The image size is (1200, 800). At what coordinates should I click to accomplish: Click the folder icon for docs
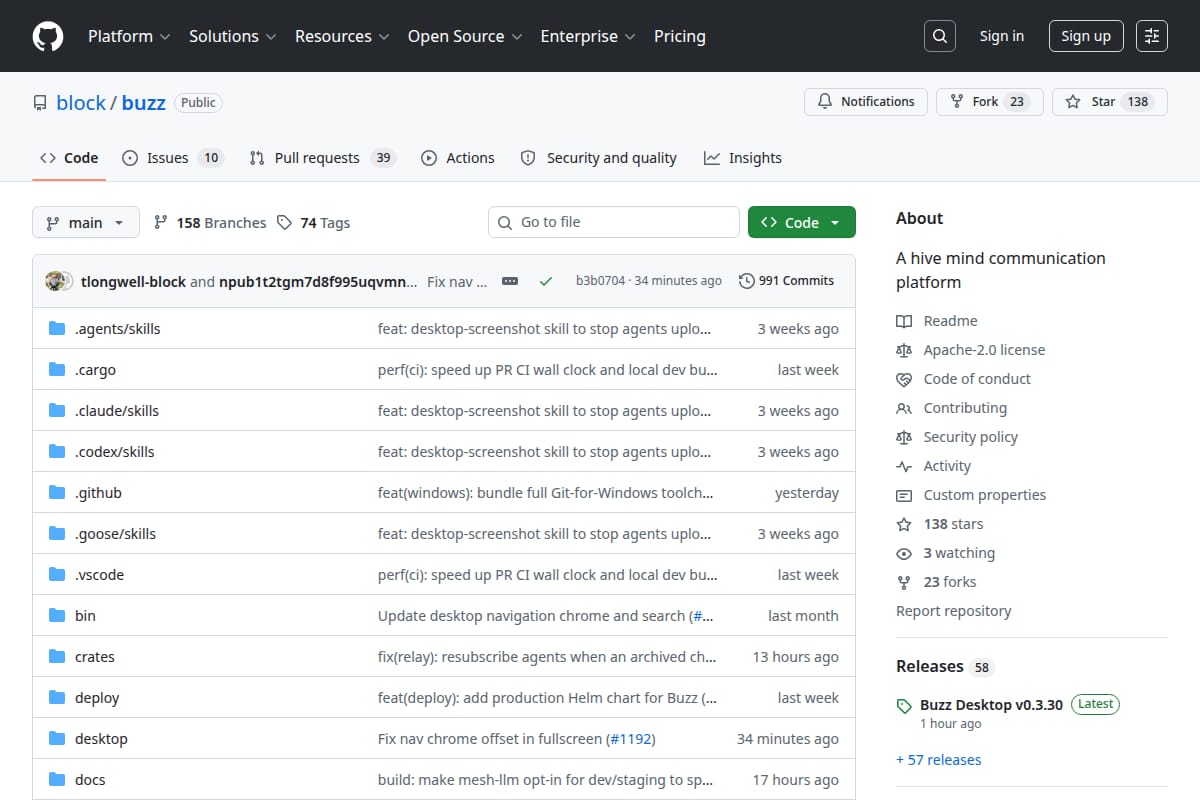point(57,780)
